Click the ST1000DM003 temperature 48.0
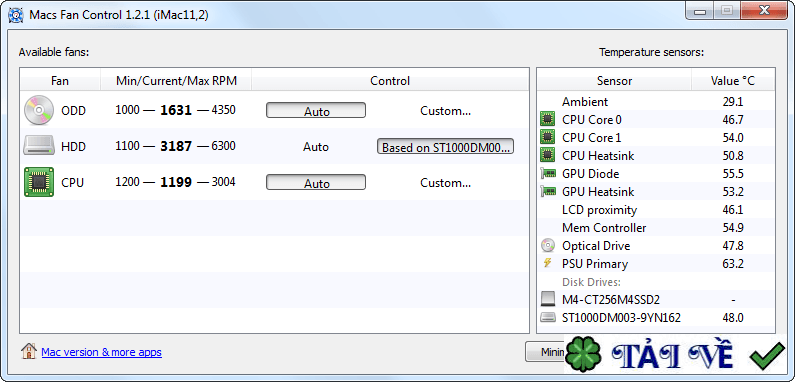The width and height of the screenshot is (795, 382). tap(733, 318)
